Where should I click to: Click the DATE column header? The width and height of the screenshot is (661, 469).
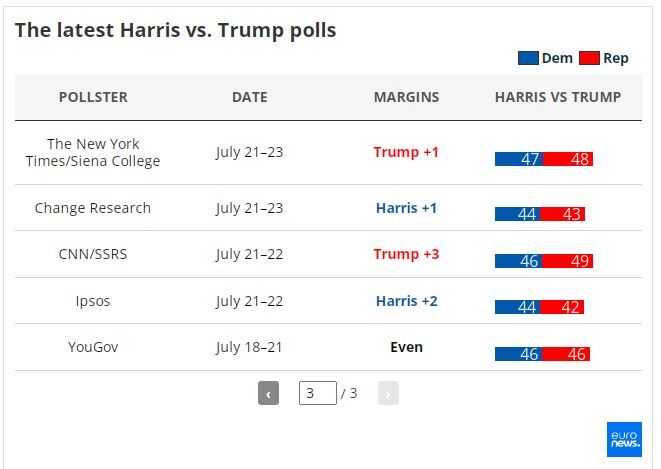tap(249, 97)
